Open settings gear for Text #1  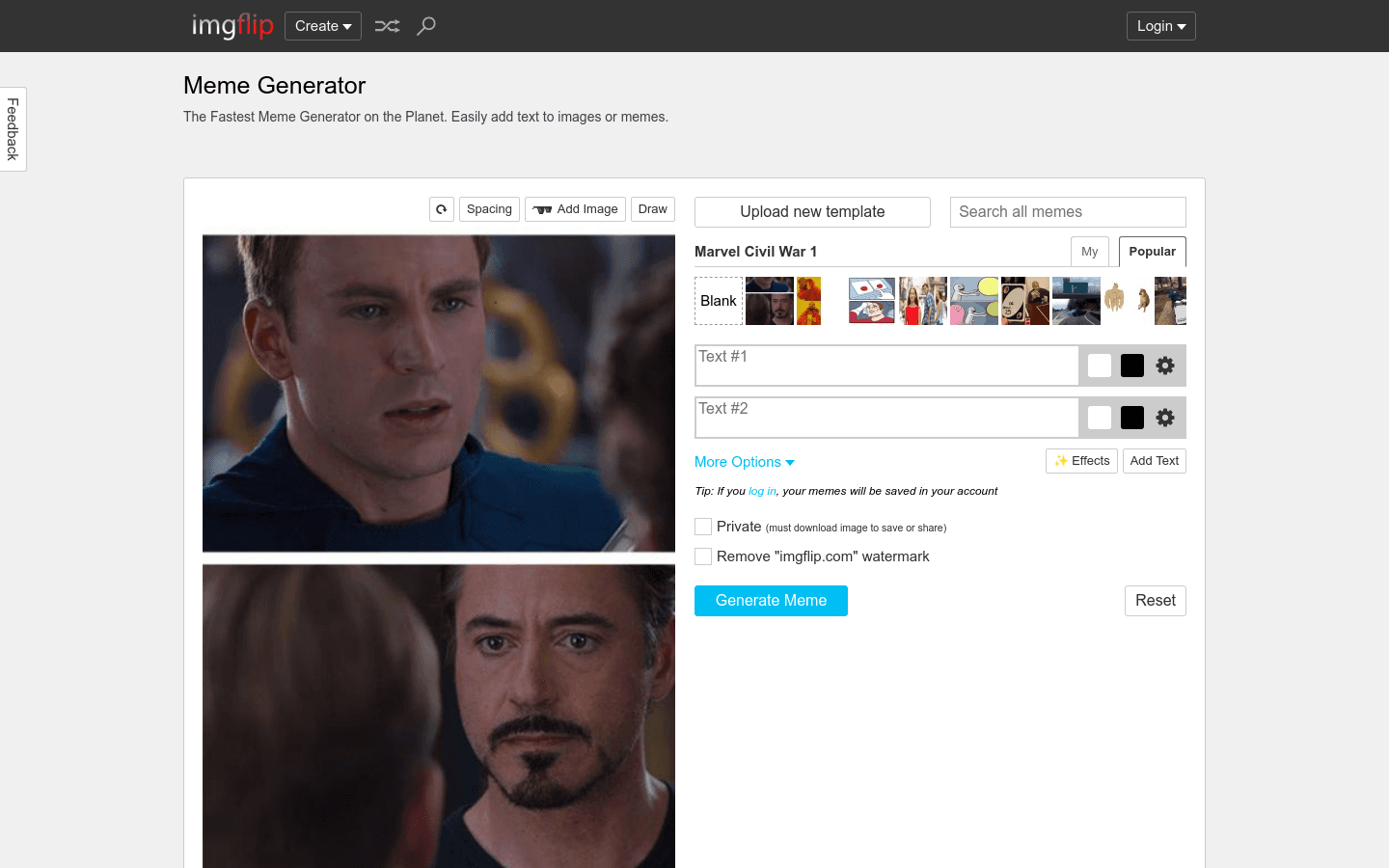pyautogui.click(x=1165, y=366)
